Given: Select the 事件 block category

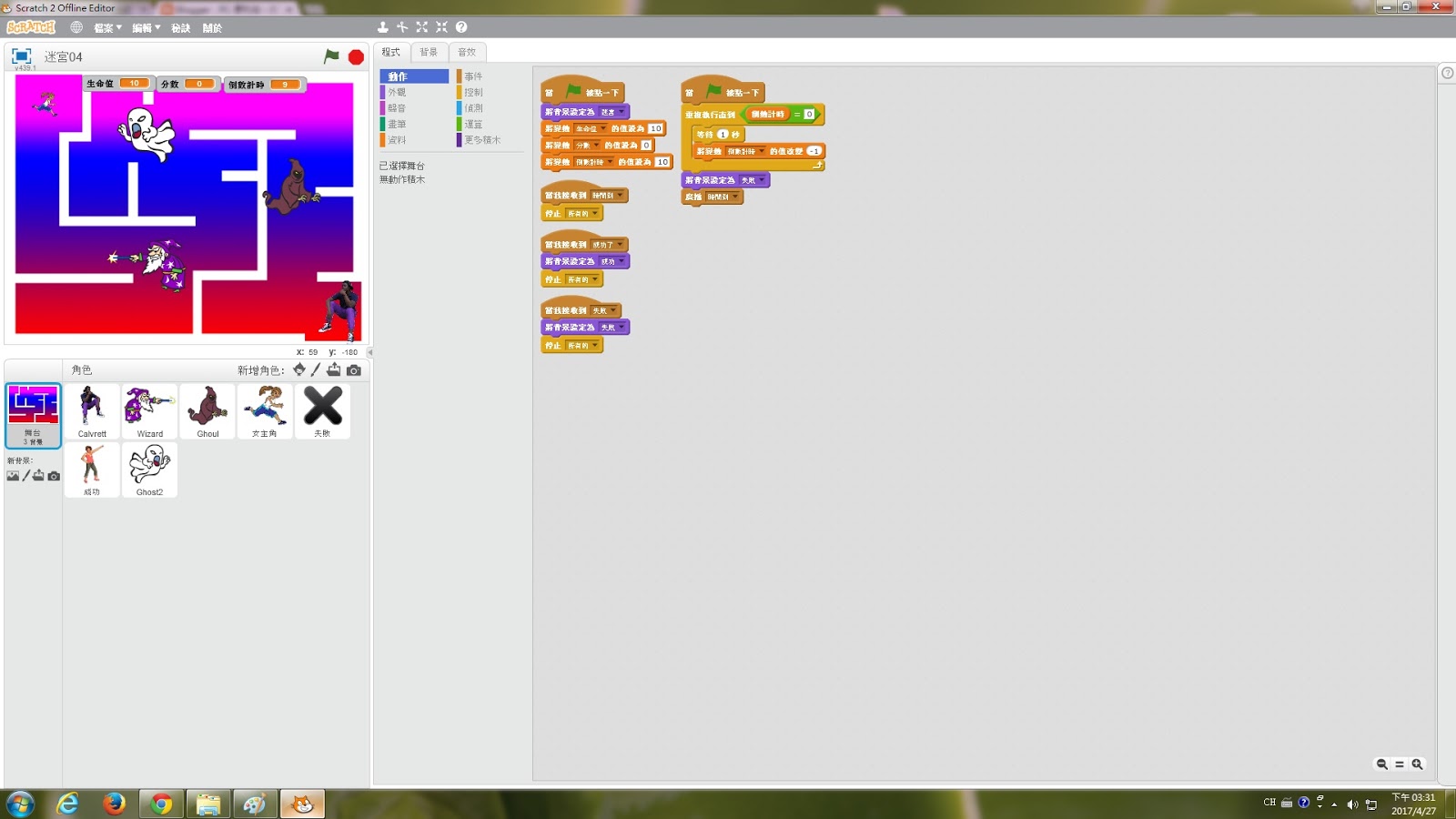Looking at the screenshot, I should coord(490,76).
